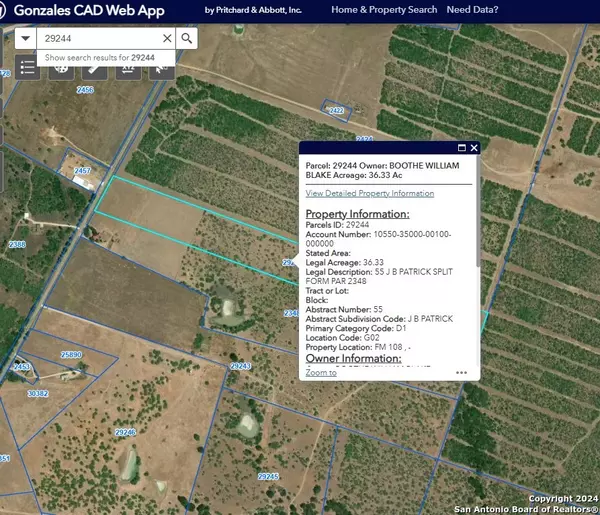Screen dimensions: 600x515
Task: Click the popup's vertical scrollbar
Action: tap(476, 240)
